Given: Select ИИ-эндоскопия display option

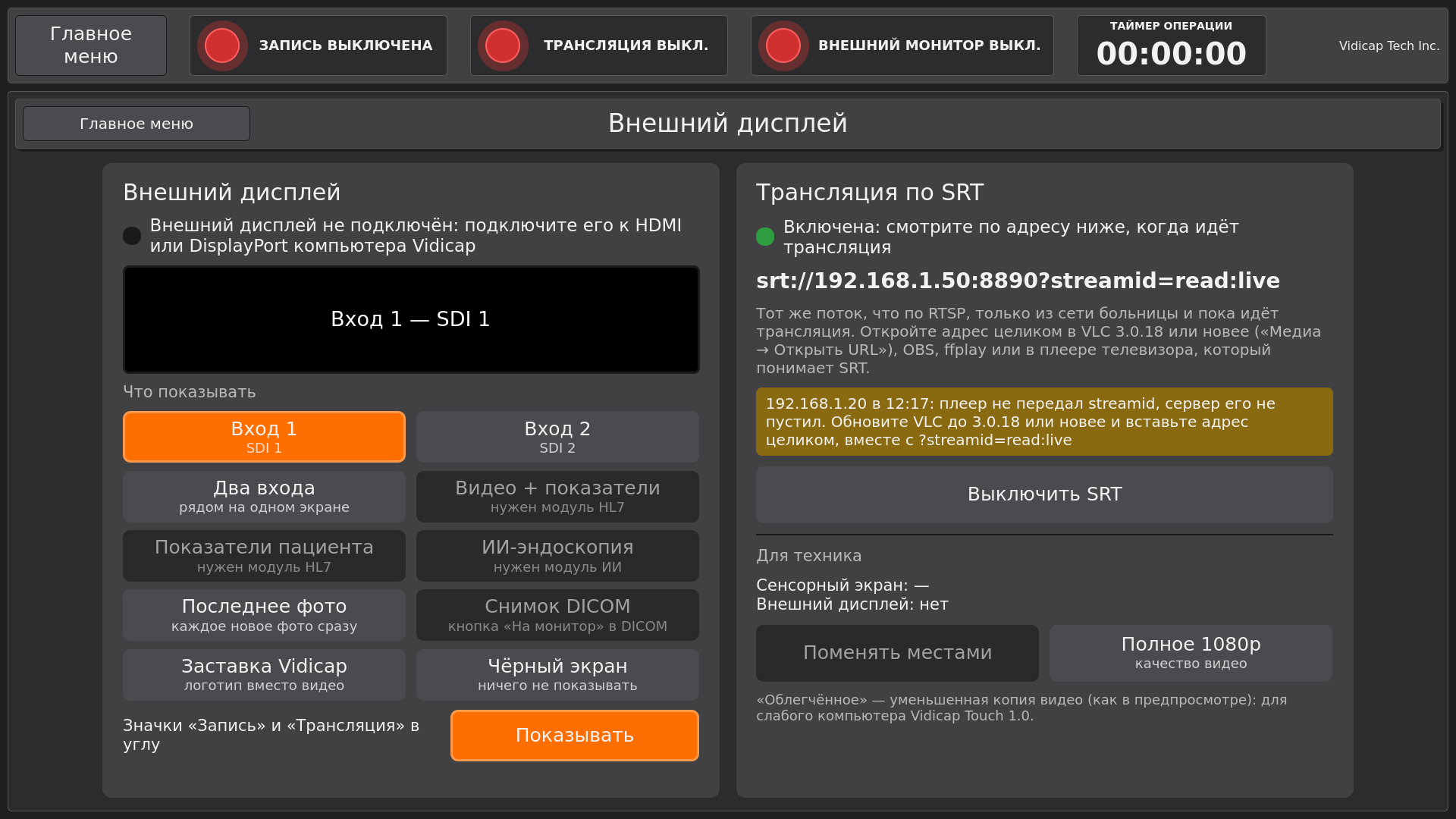Looking at the screenshot, I should (x=557, y=556).
